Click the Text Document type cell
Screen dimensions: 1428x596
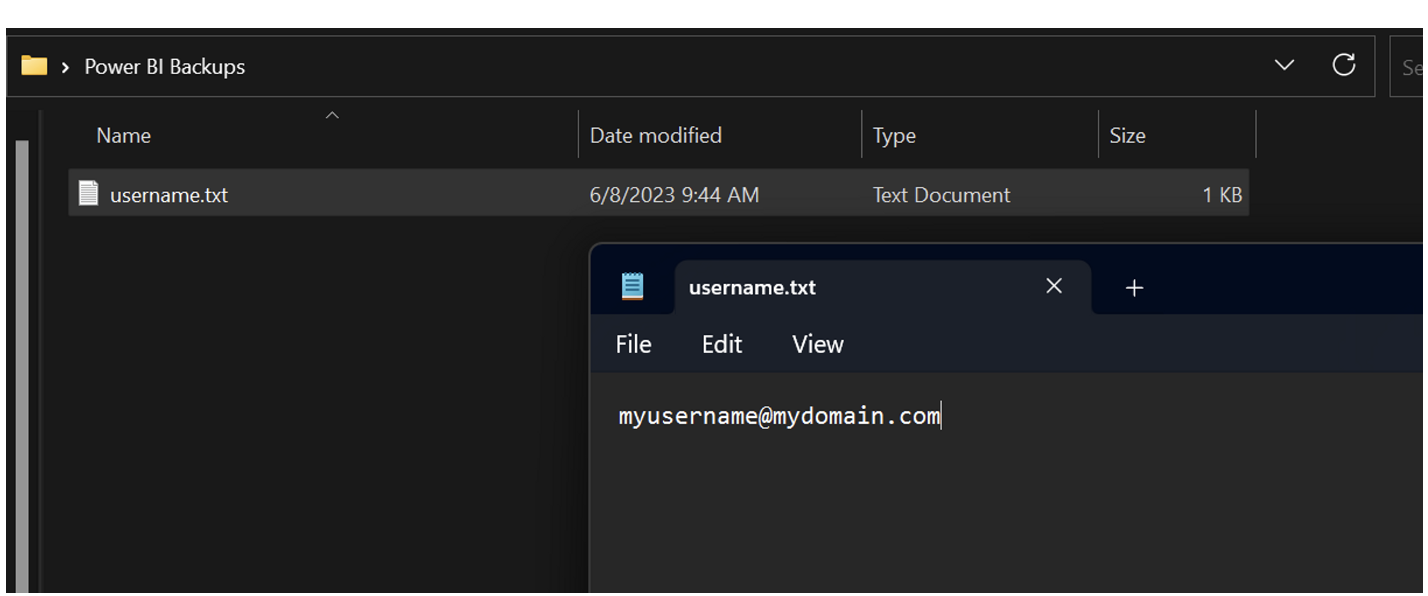coord(941,195)
